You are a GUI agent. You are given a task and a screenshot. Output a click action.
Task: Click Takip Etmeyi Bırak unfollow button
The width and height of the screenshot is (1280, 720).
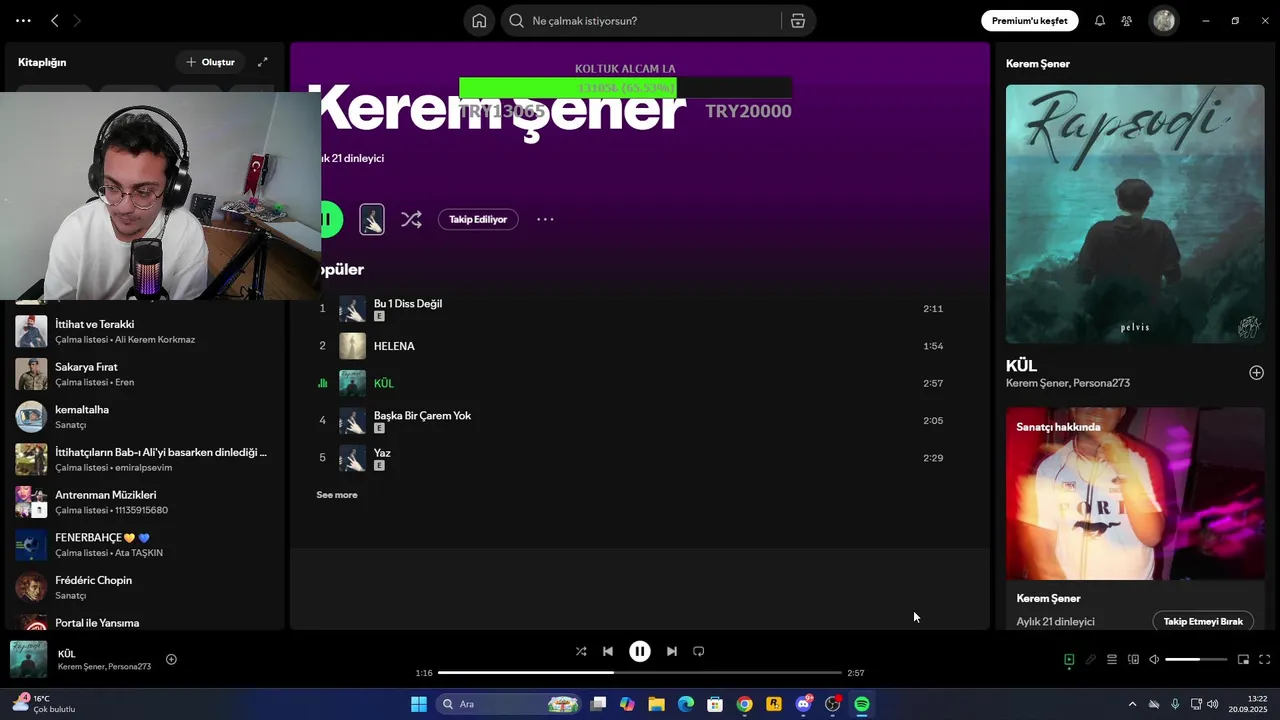tap(1203, 622)
